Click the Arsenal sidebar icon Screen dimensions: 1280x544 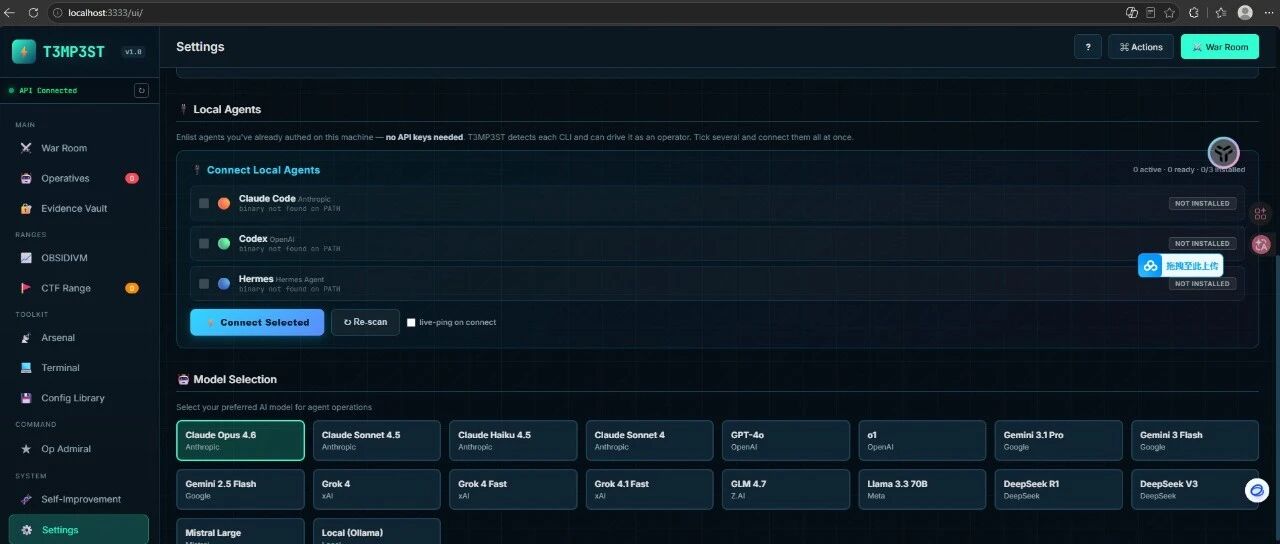(x=27, y=338)
